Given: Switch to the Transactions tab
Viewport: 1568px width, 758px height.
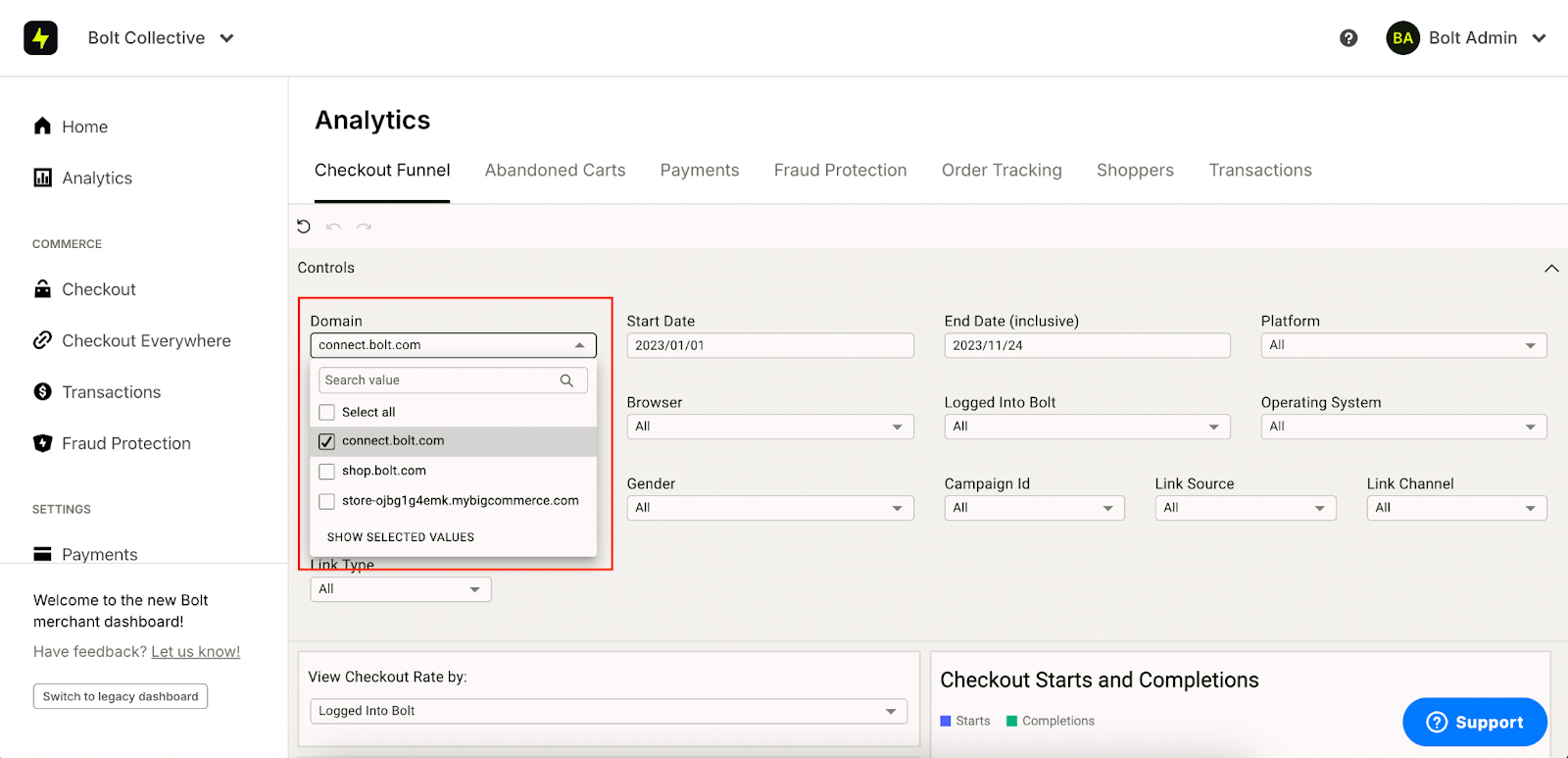Looking at the screenshot, I should coord(1260,171).
